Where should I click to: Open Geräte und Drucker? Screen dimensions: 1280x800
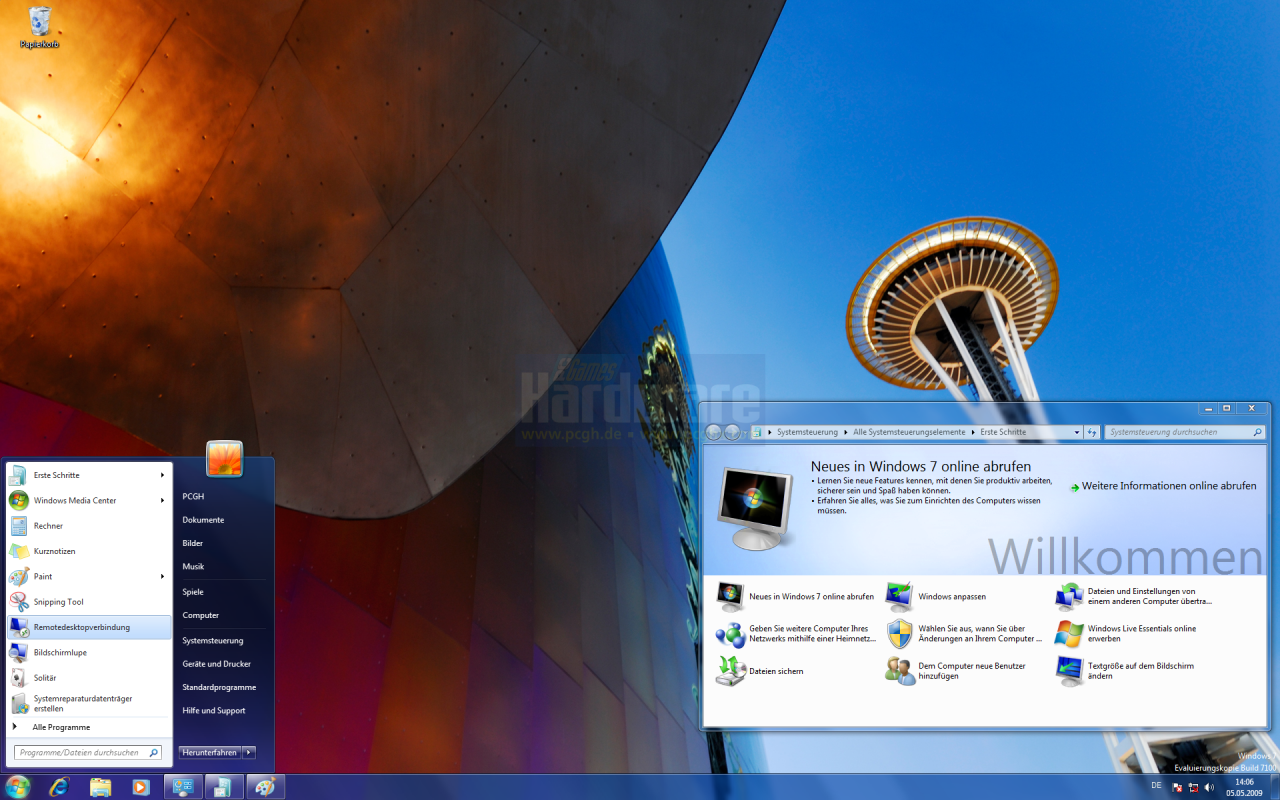[x=217, y=664]
